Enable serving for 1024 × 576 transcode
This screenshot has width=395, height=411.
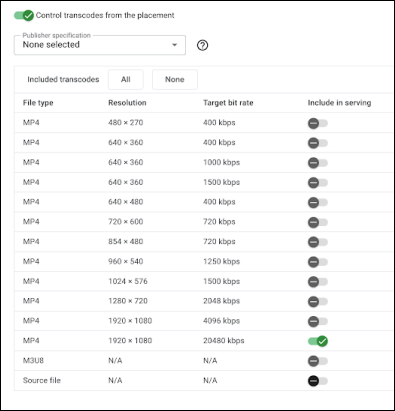318,282
